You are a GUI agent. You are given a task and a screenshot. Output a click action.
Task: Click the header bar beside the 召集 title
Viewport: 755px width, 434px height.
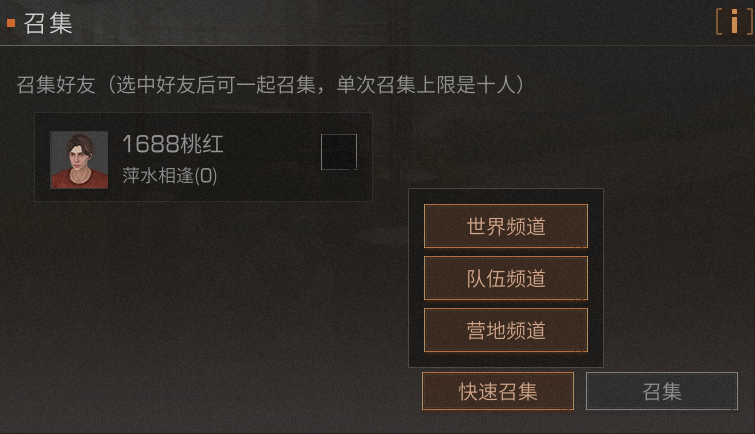(385, 23)
